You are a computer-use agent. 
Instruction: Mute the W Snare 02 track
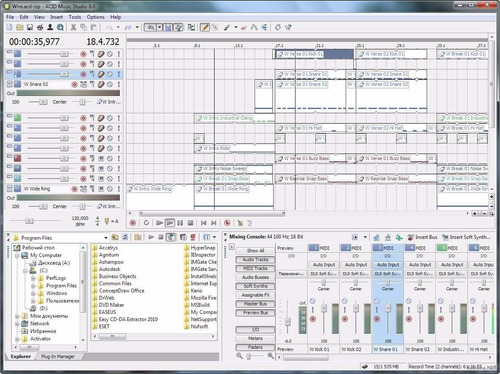pos(110,84)
